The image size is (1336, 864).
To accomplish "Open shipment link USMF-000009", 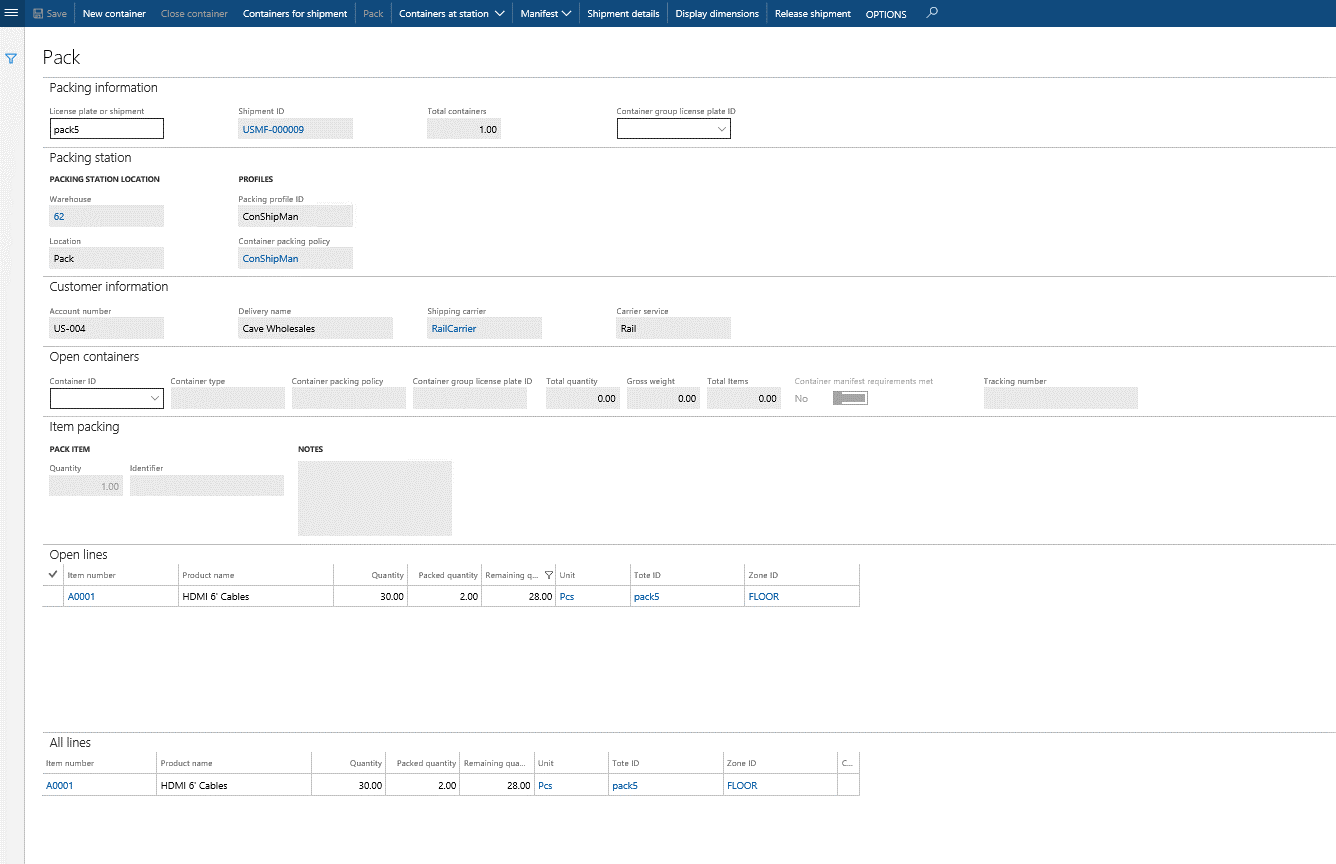I will coord(273,129).
